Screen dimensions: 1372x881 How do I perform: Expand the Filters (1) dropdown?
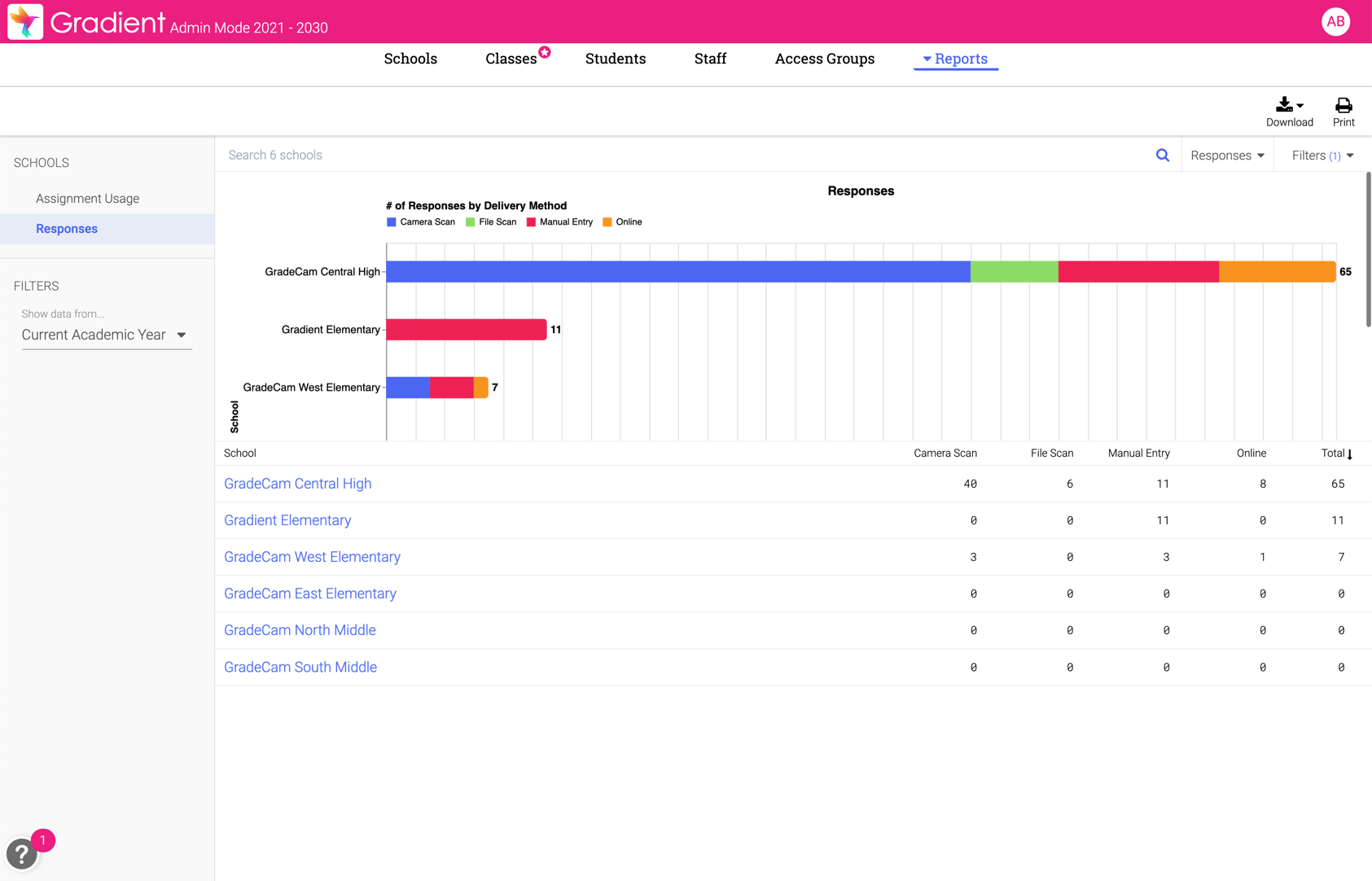tap(1322, 156)
